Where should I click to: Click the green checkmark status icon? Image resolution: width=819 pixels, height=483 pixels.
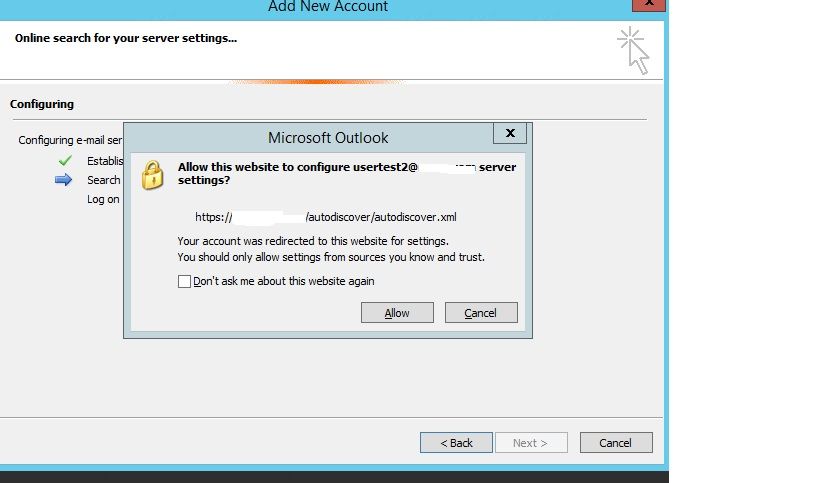coord(65,160)
